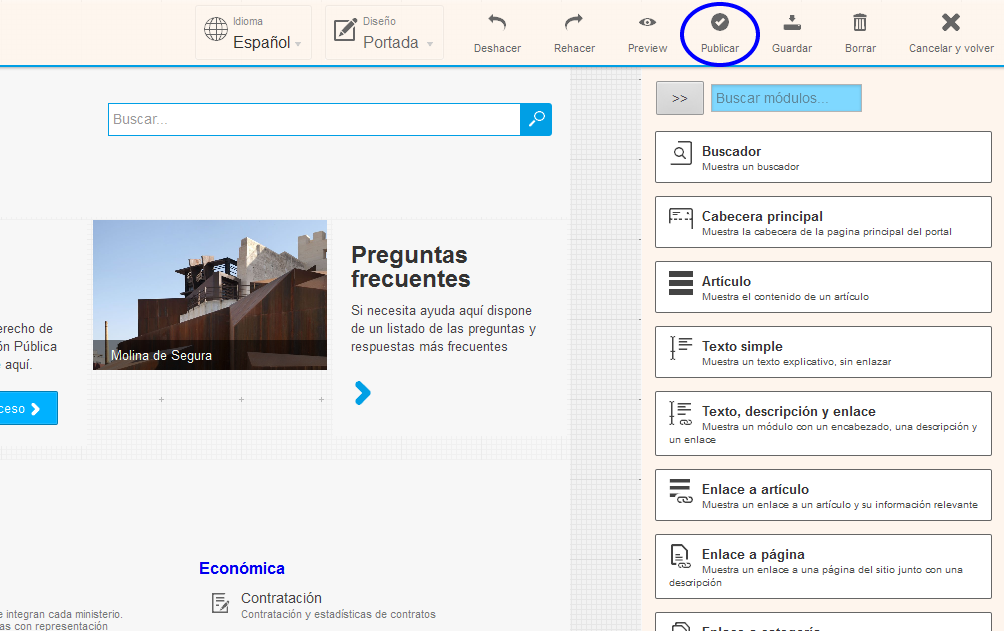Click the Buscar módulos filter field

[786, 98]
